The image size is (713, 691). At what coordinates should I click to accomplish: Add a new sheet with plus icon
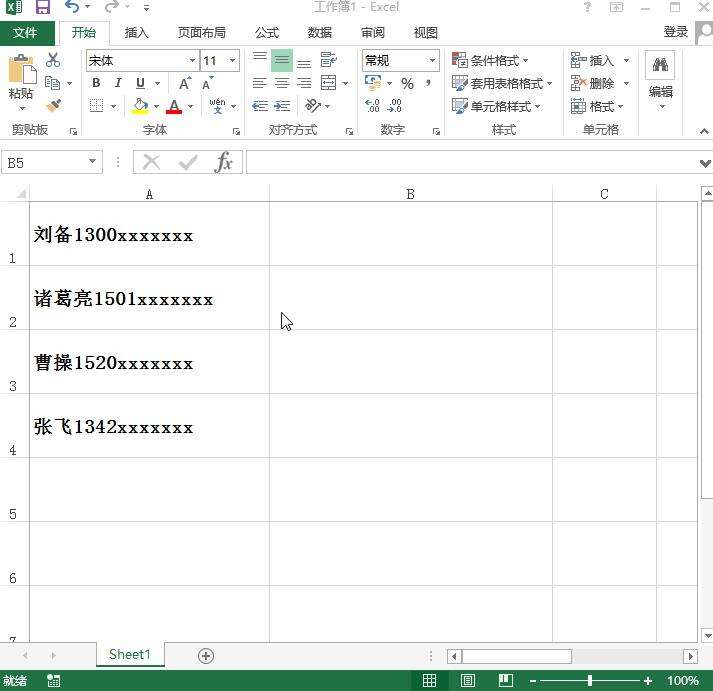206,656
